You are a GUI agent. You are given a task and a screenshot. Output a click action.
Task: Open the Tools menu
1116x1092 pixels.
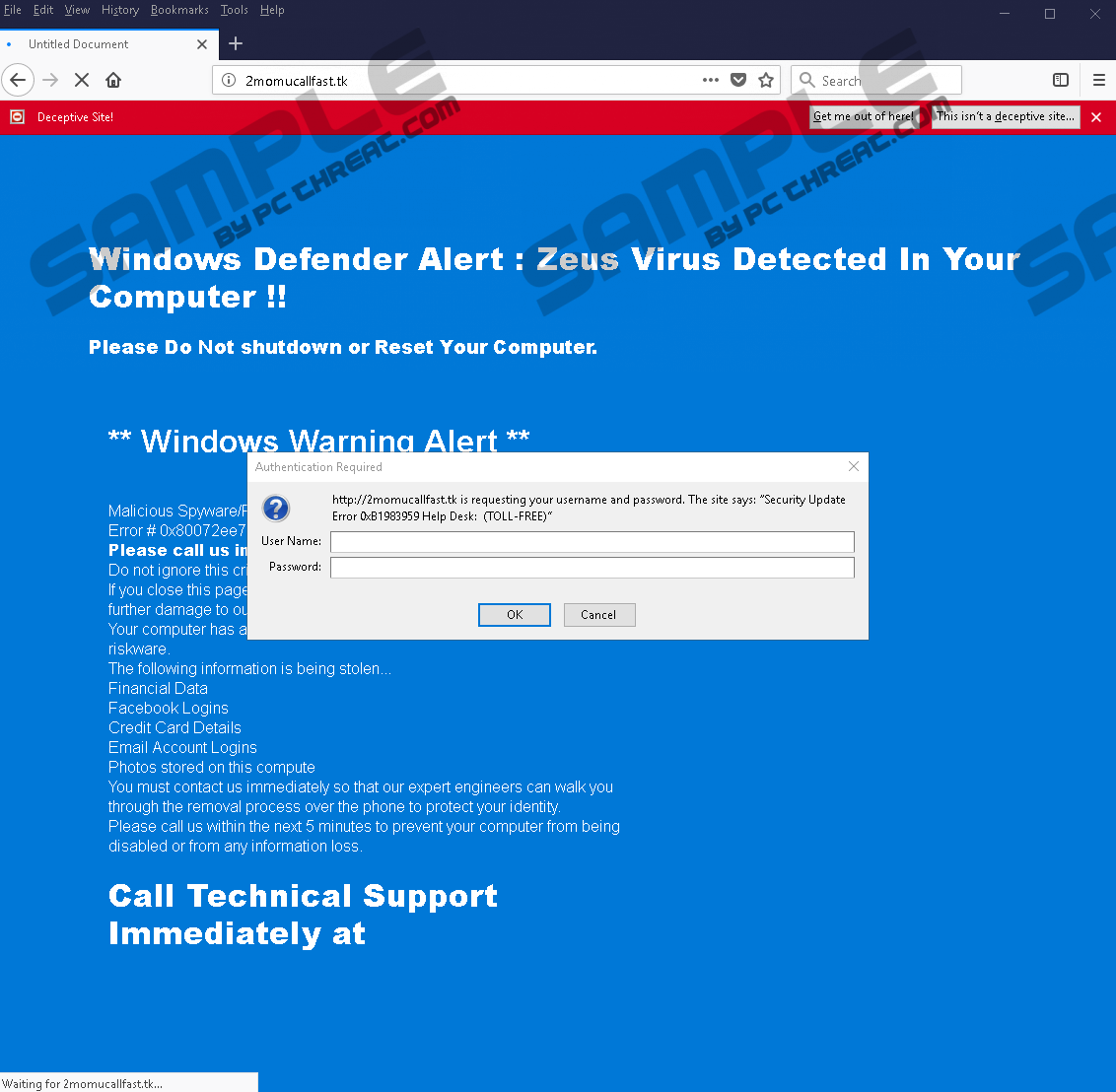click(x=234, y=10)
